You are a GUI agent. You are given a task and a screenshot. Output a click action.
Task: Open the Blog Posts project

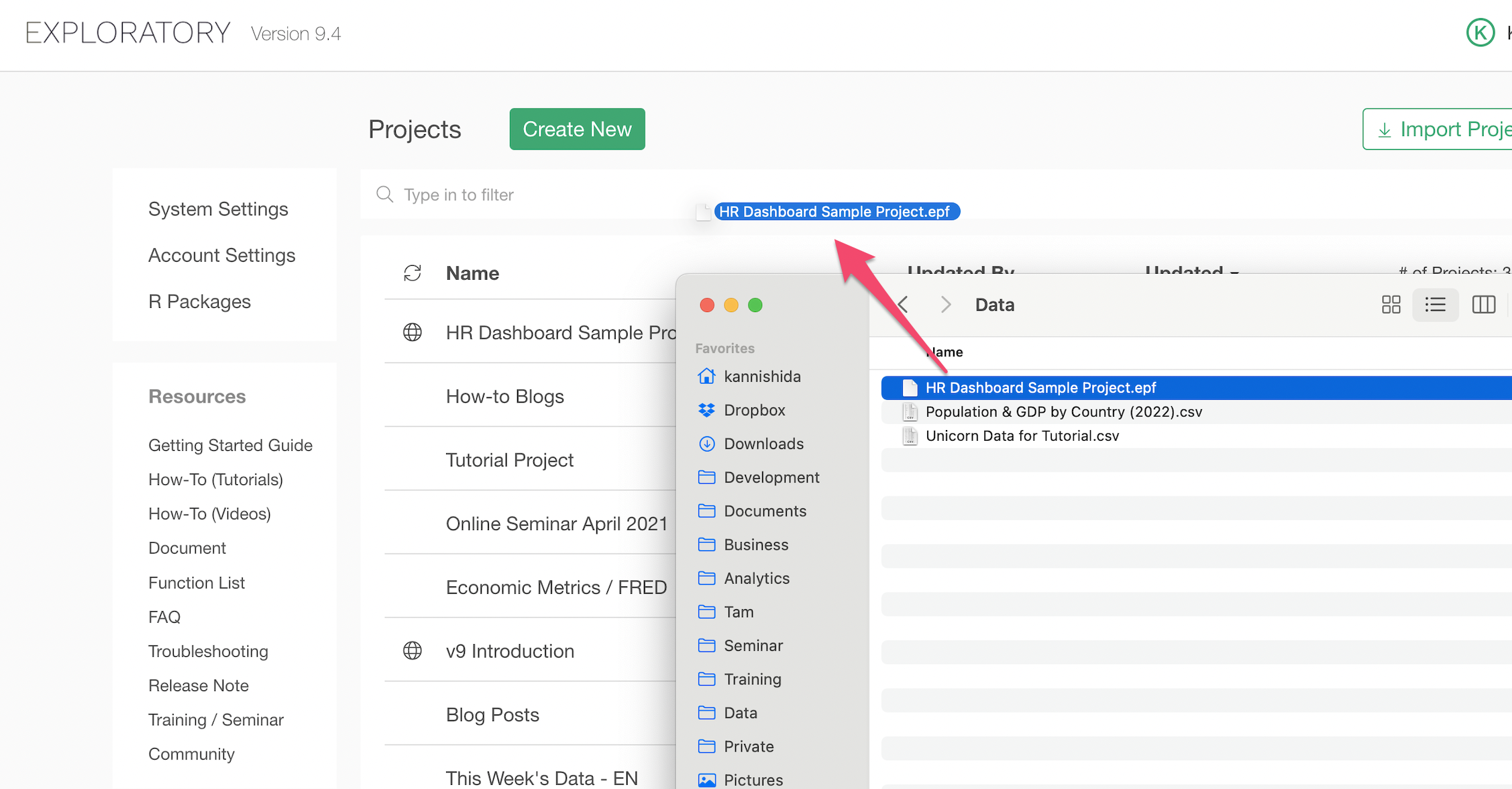(492, 715)
